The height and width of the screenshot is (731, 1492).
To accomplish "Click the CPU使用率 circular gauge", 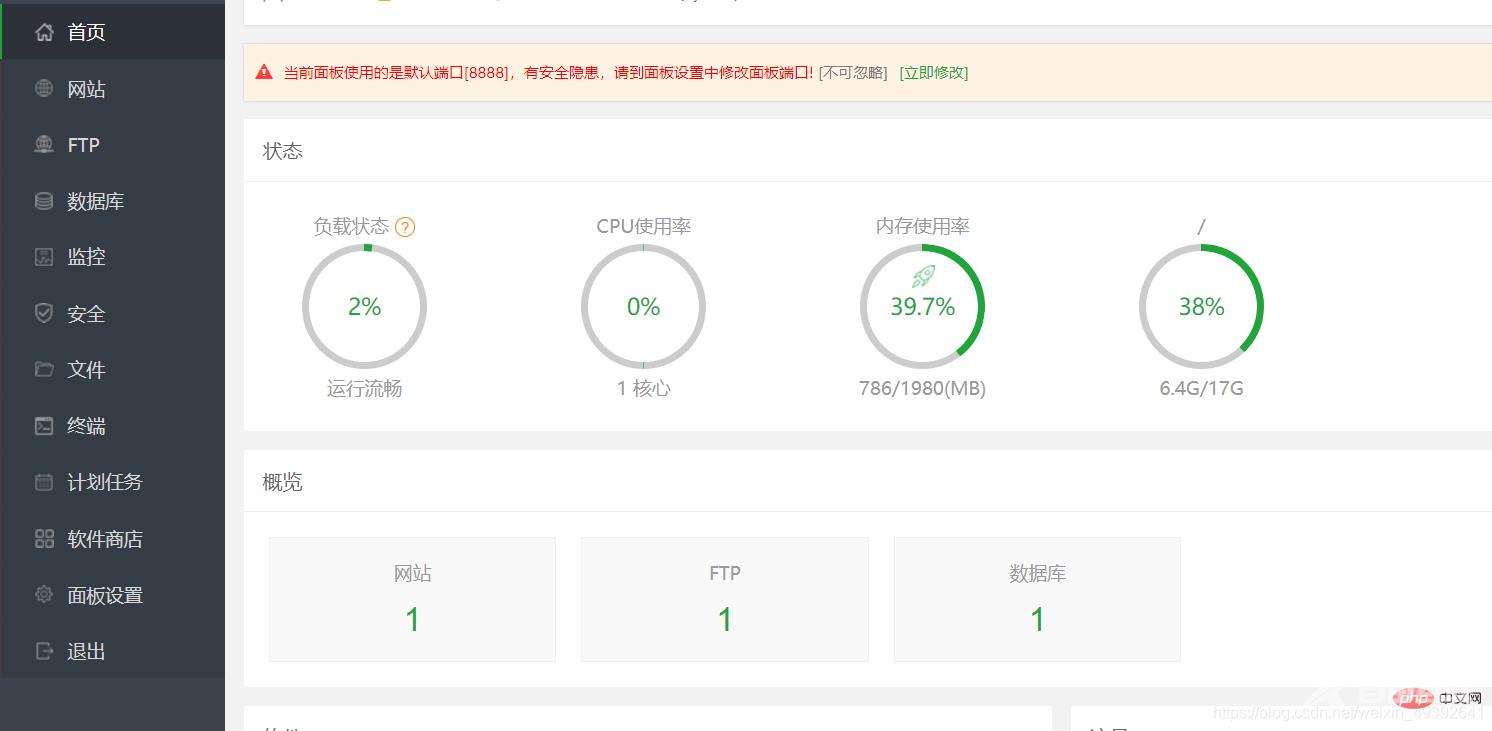I will tap(643, 306).
